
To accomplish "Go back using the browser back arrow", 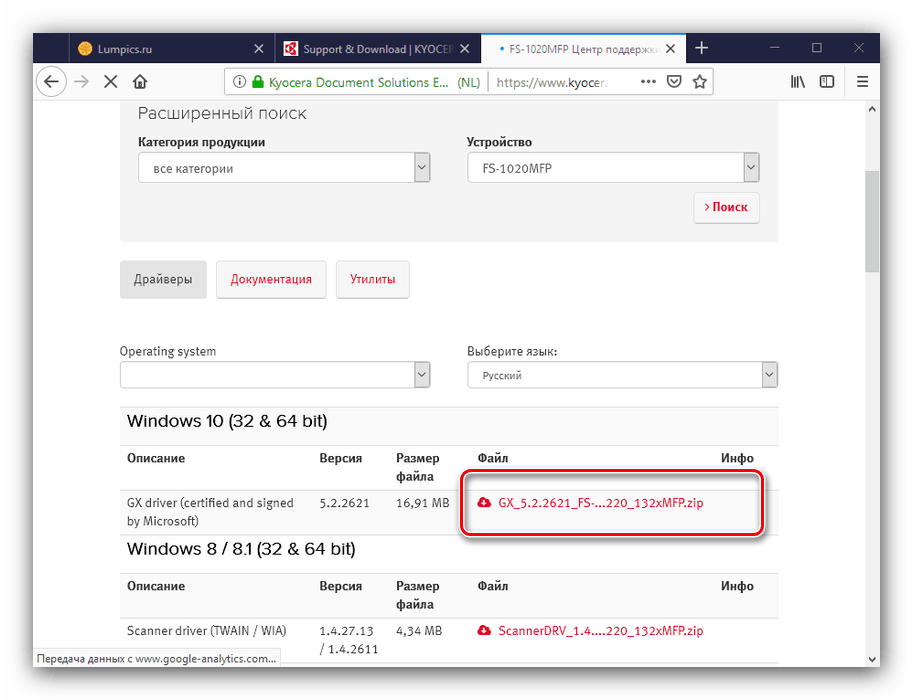I will coord(51,82).
